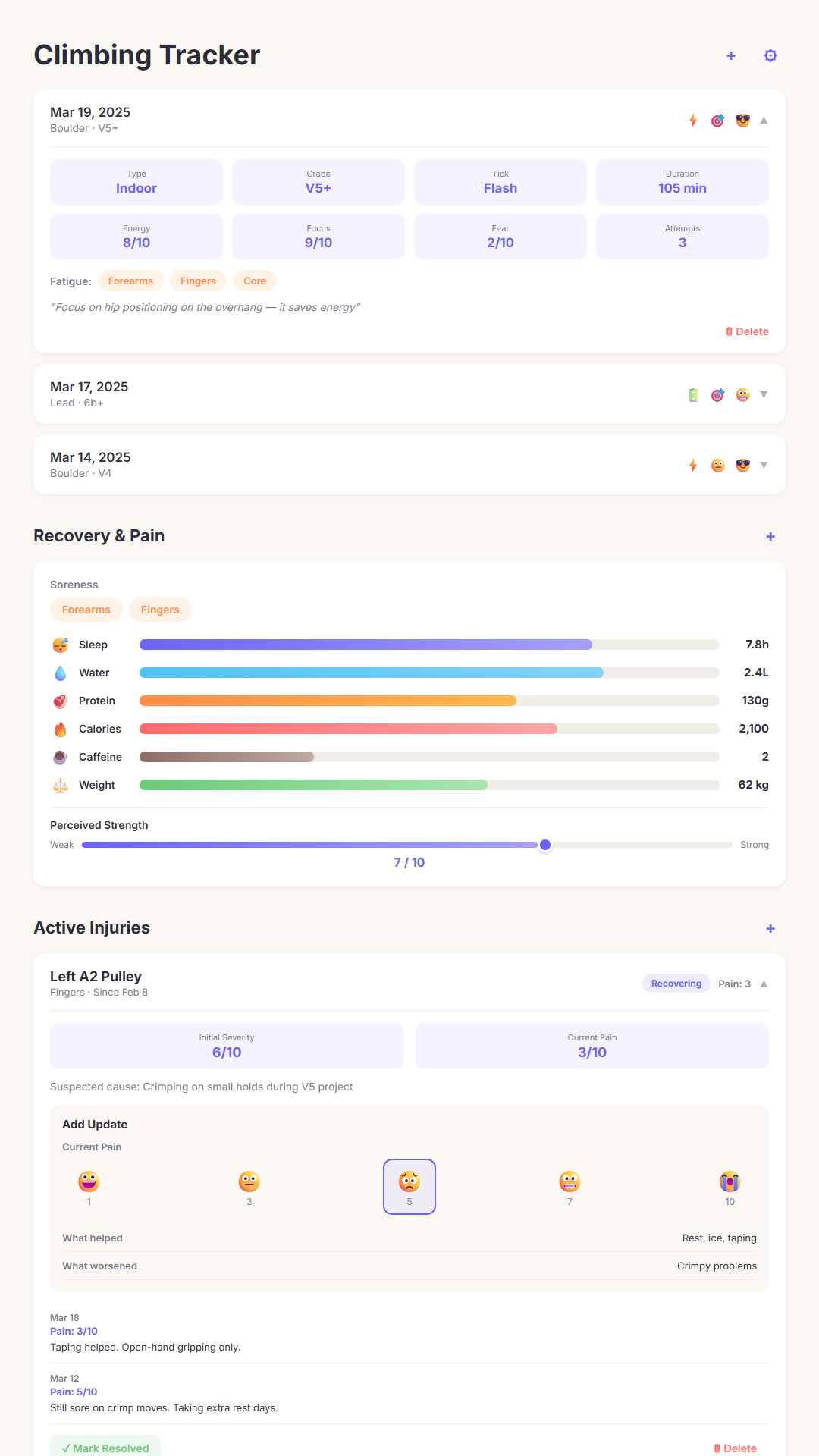The width and height of the screenshot is (819, 1456).
Task: Click the flame icon beside Calories
Action: [61, 729]
